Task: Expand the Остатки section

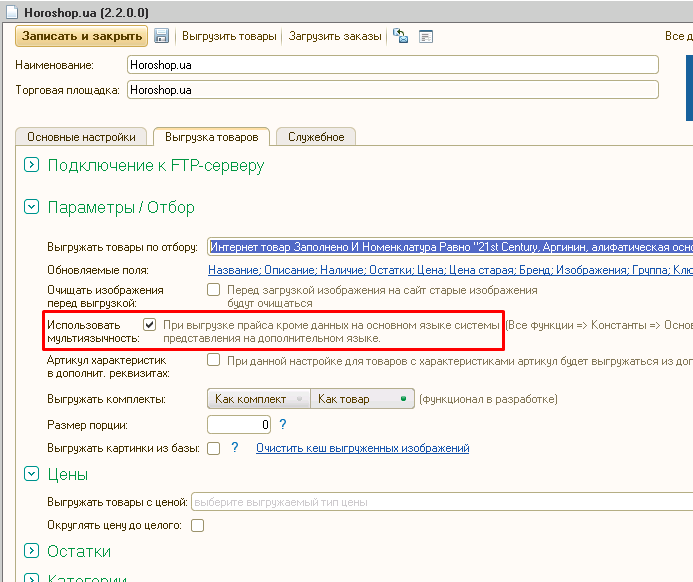Action: click(31, 551)
